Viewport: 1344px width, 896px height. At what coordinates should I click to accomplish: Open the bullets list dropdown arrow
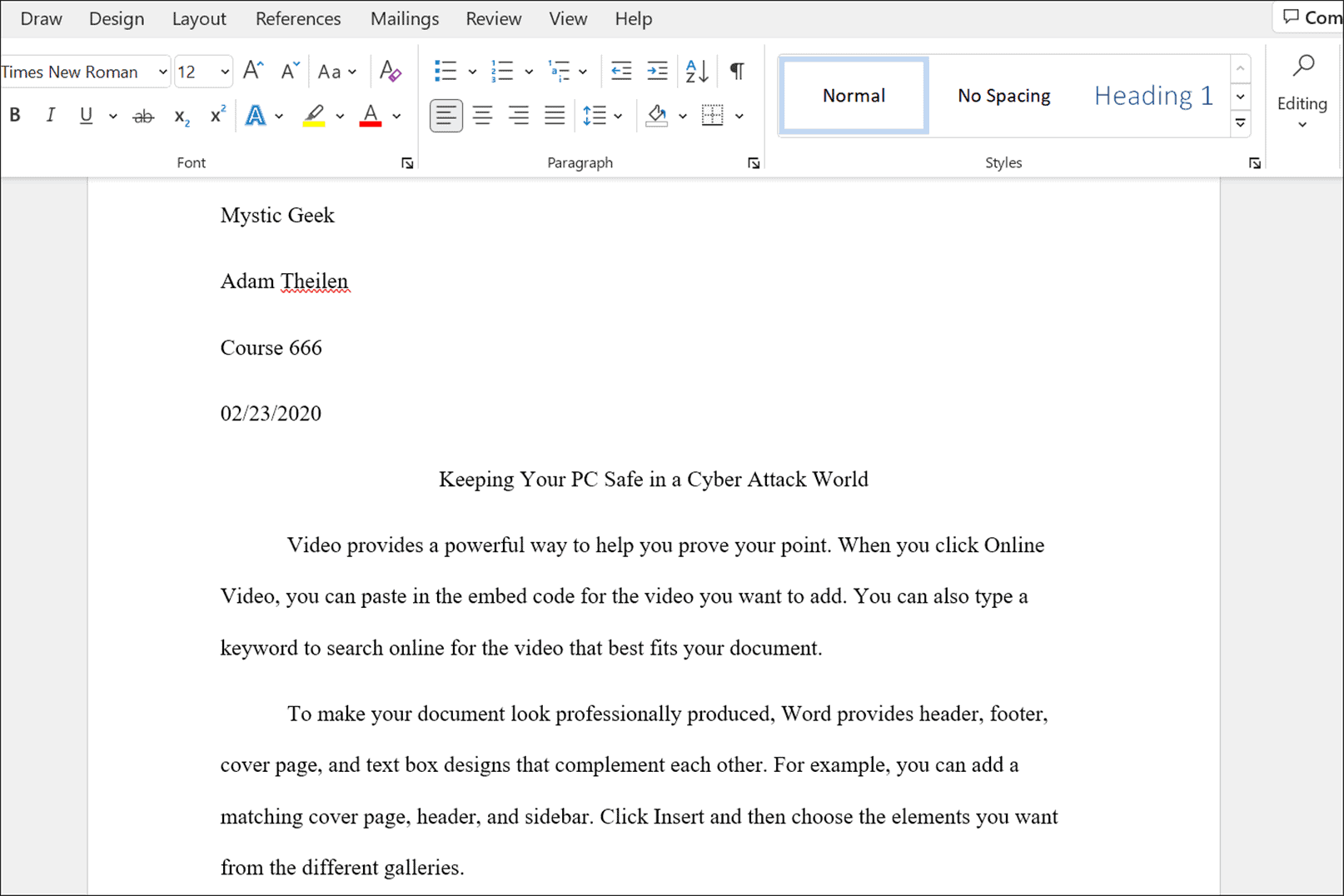(x=473, y=72)
